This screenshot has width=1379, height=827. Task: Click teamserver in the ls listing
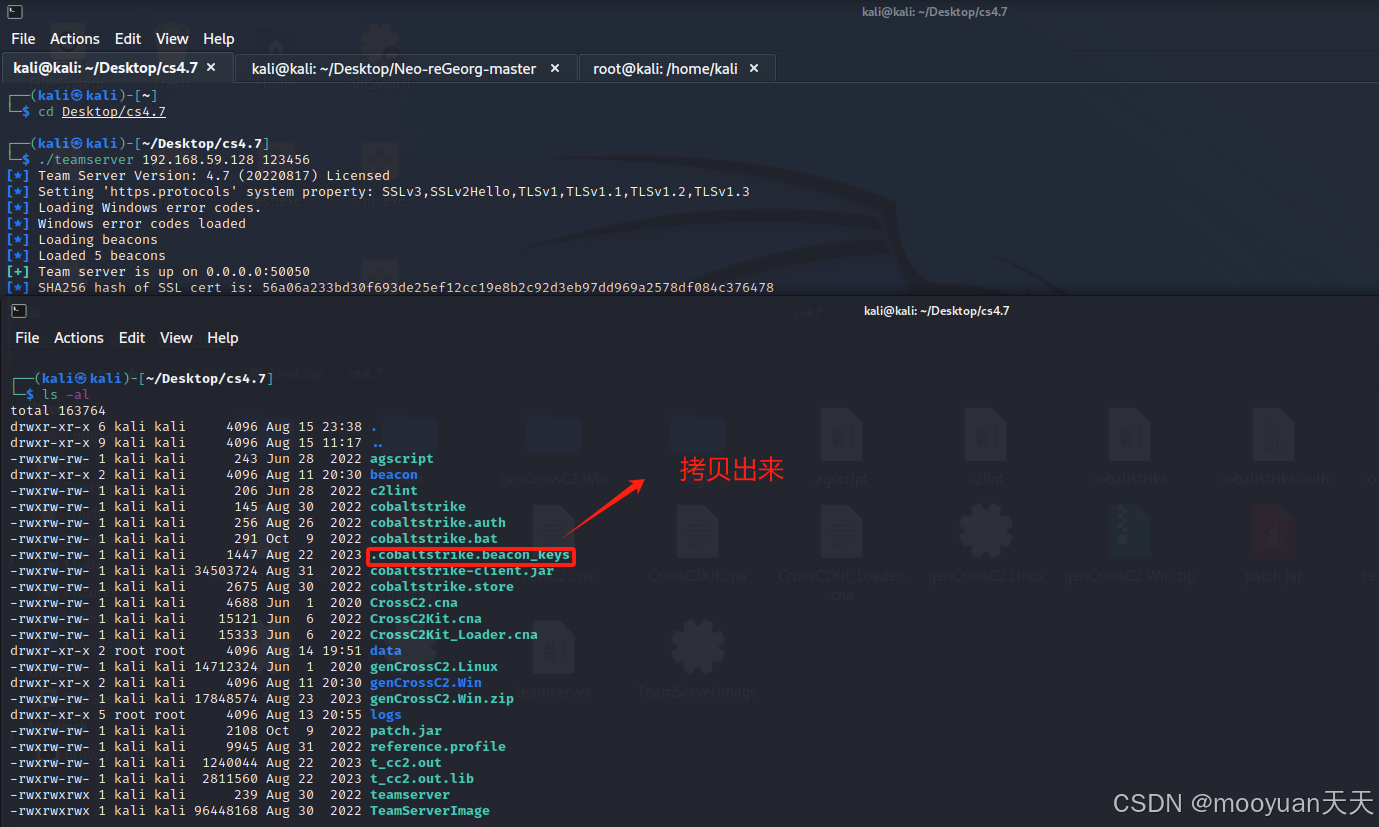pyautogui.click(x=410, y=795)
